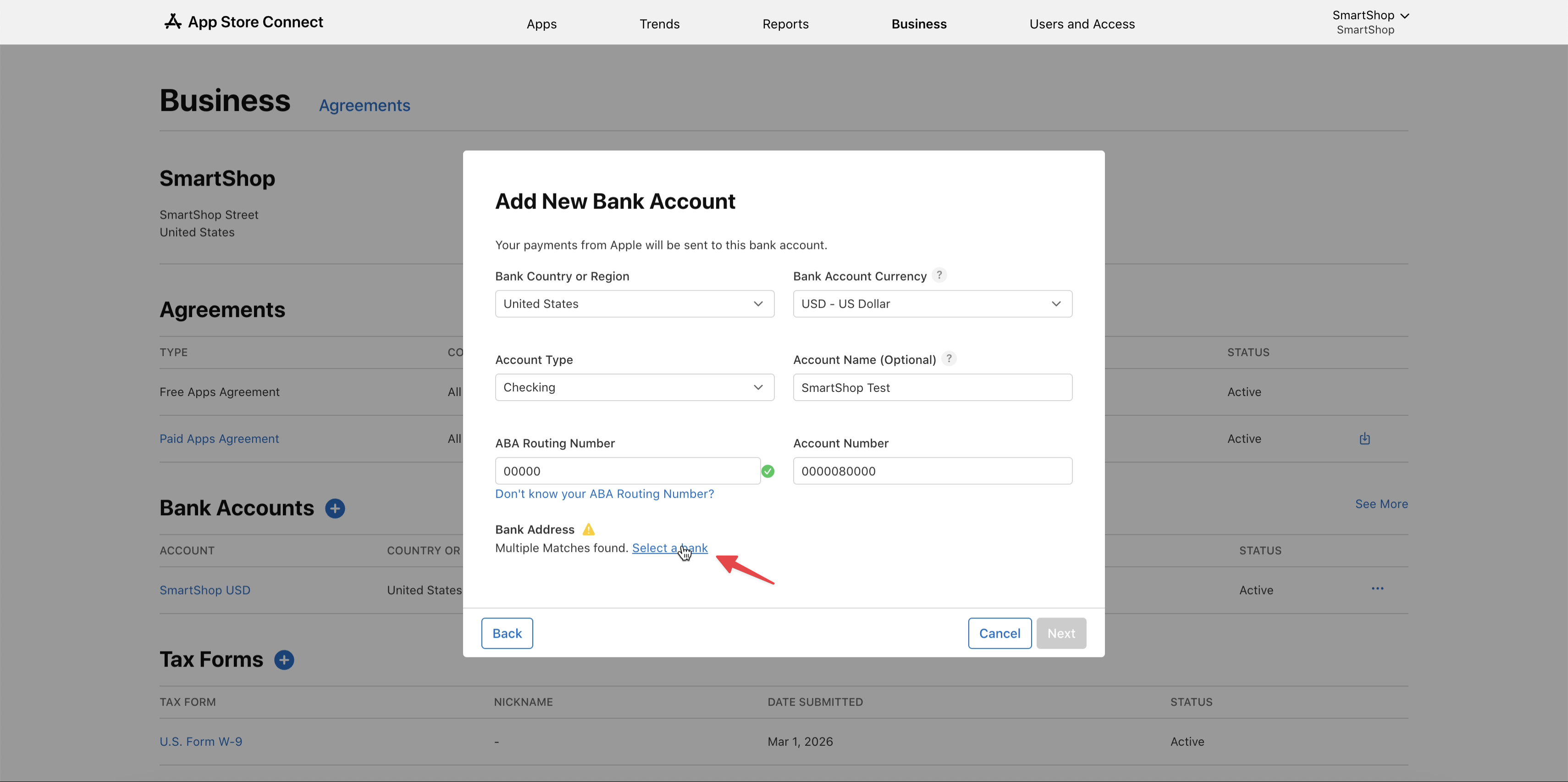Image resolution: width=1568 pixels, height=782 pixels.
Task: Click TYPE column header in Agreements
Action: [173, 352]
